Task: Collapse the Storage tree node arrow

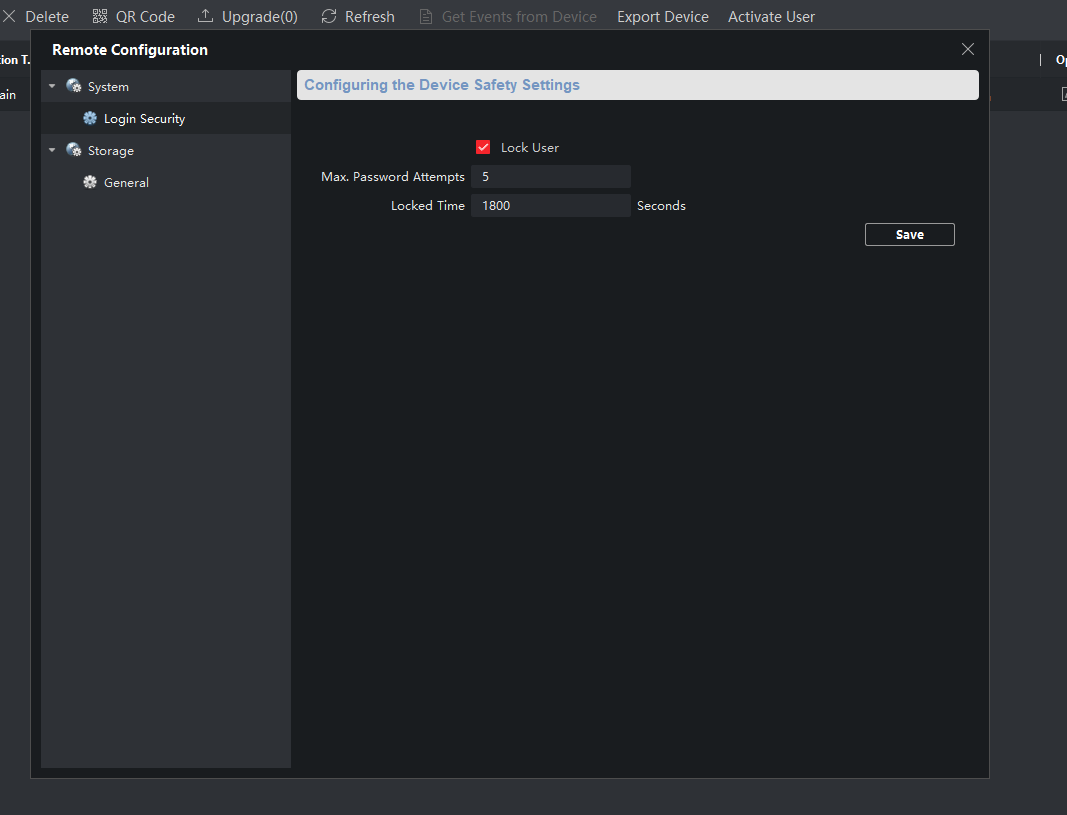Action: [x=52, y=151]
